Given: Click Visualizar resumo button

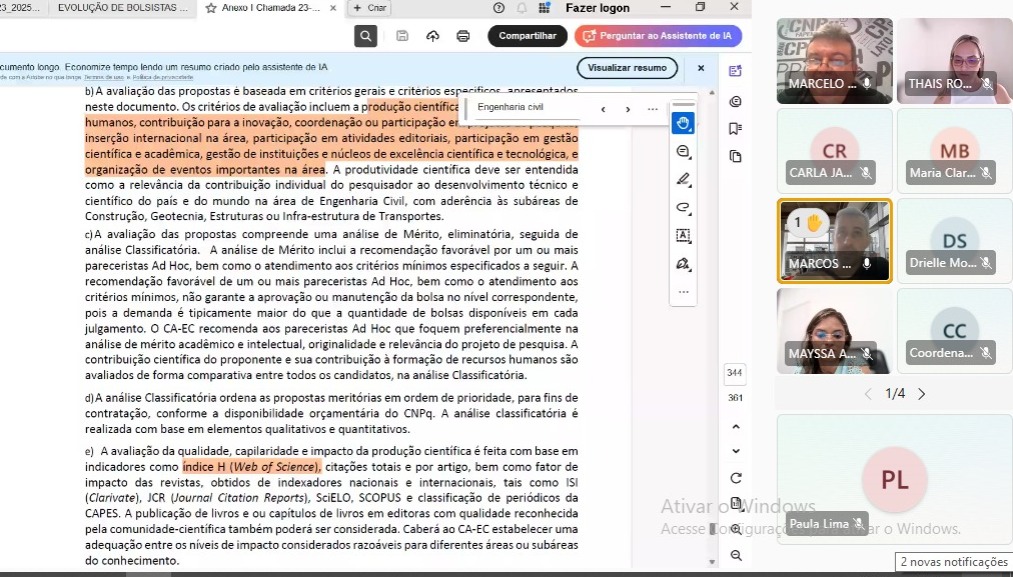Looking at the screenshot, I should pos(627,68).
